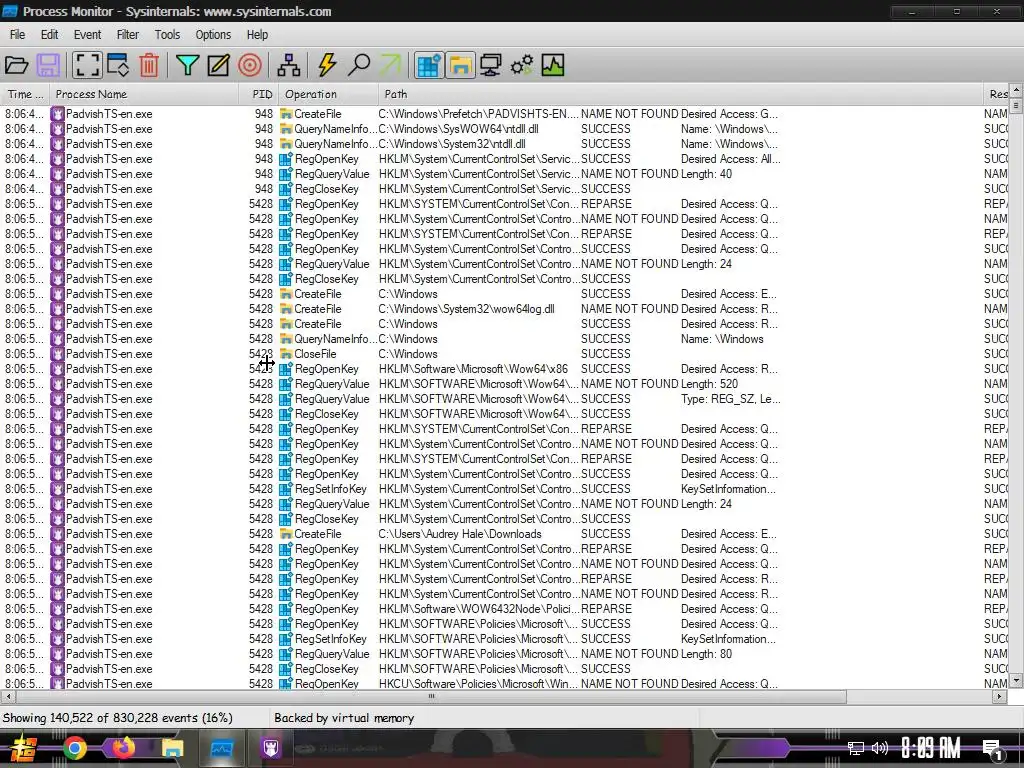Open the File menu
Screen dimensions: 1024x768
18,35
